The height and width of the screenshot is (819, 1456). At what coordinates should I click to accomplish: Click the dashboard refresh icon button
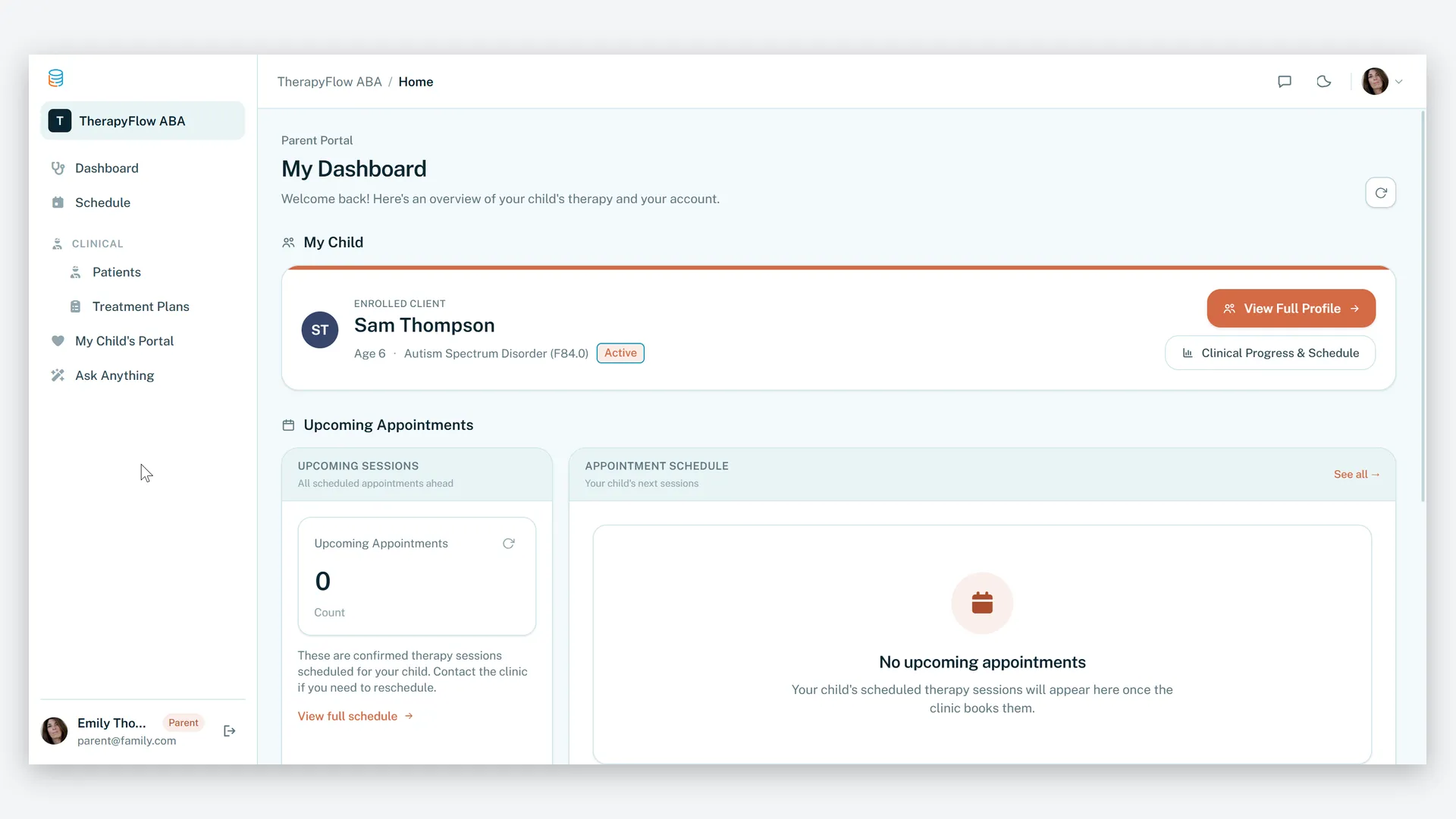point(1380,193)
